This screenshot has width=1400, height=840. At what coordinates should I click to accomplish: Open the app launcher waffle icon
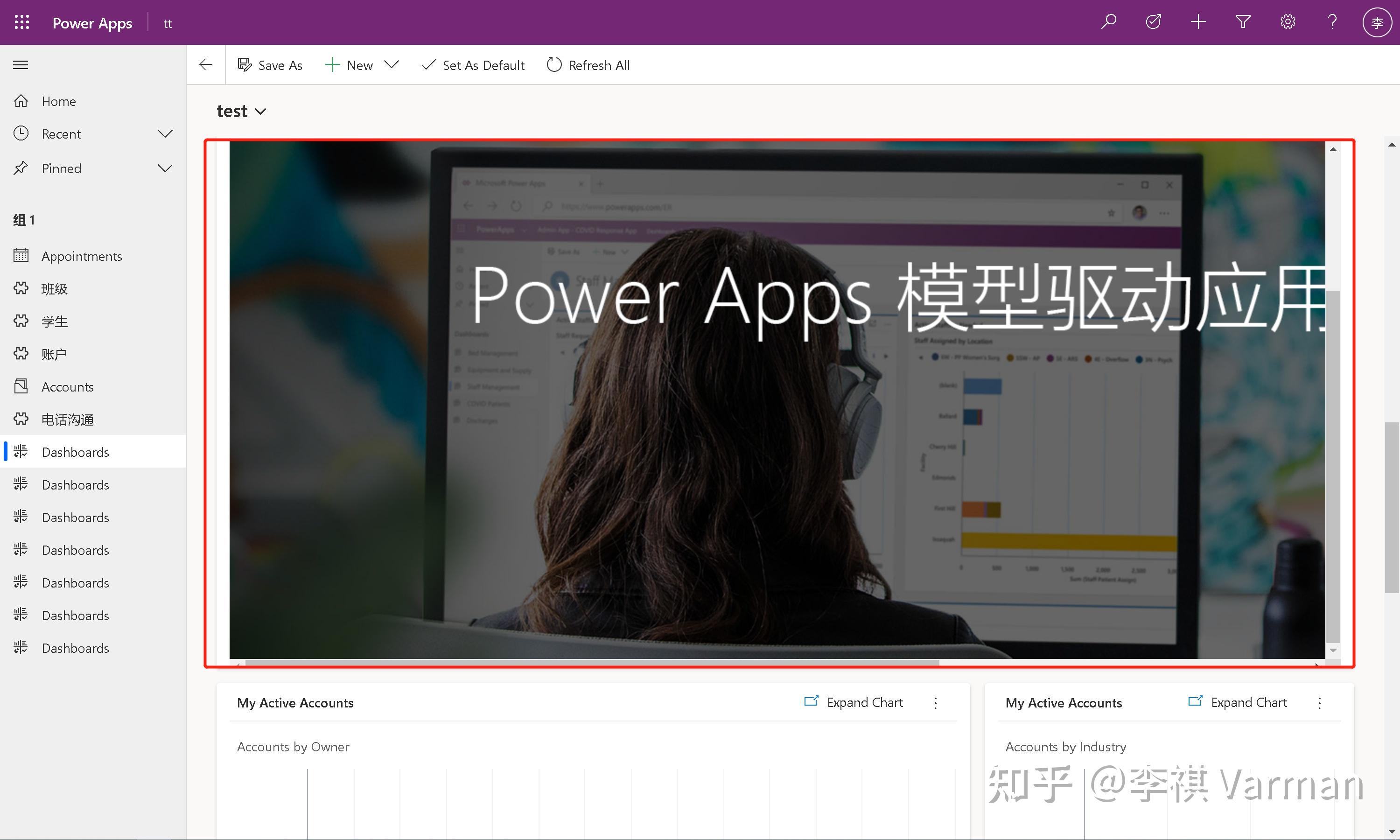[x=21, y=22]
